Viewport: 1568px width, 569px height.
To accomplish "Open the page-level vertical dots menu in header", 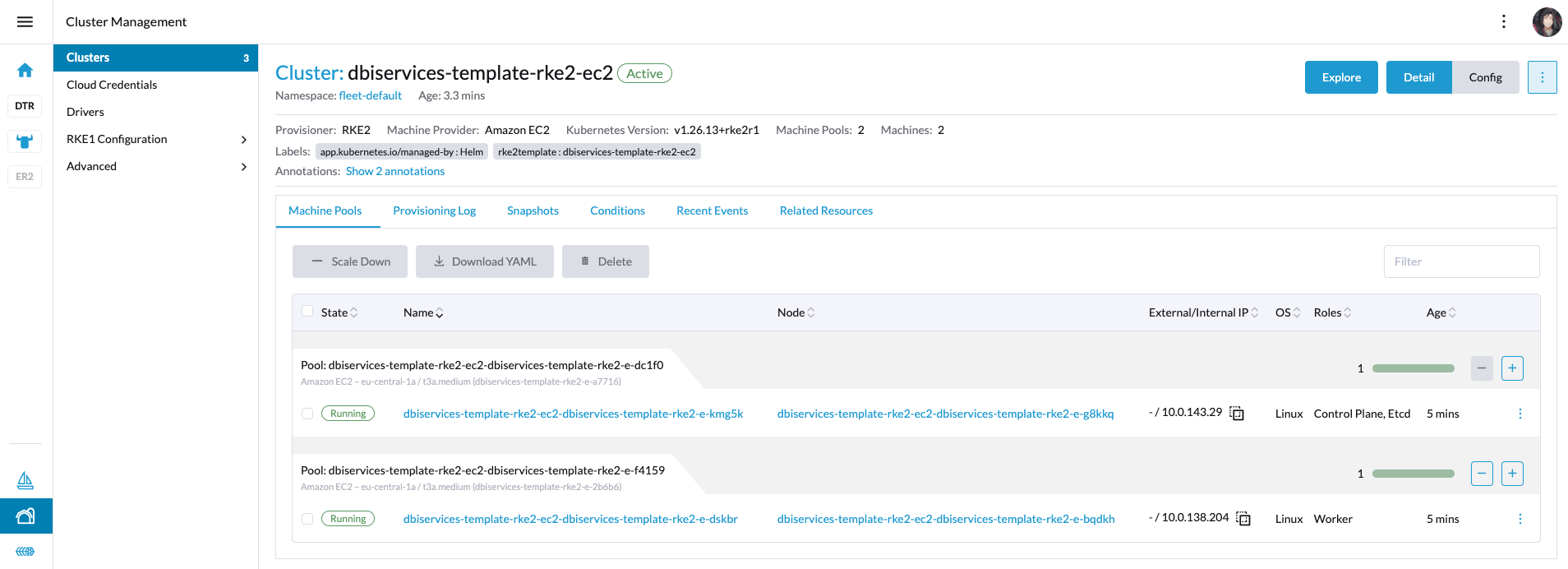I will click(1503, 22).
